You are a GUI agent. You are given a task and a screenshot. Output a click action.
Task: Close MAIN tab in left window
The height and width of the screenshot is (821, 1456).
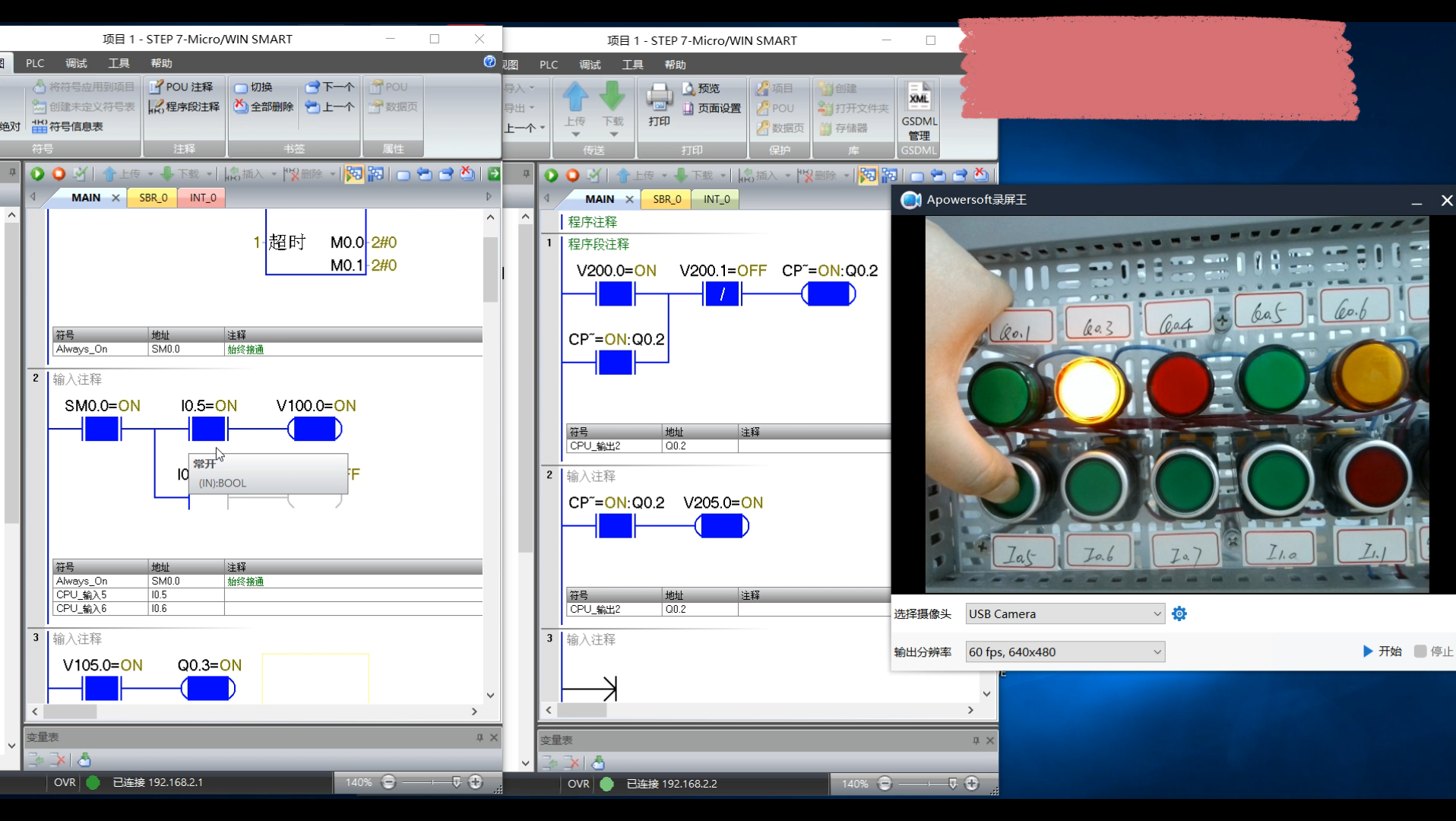coord(116,198)
